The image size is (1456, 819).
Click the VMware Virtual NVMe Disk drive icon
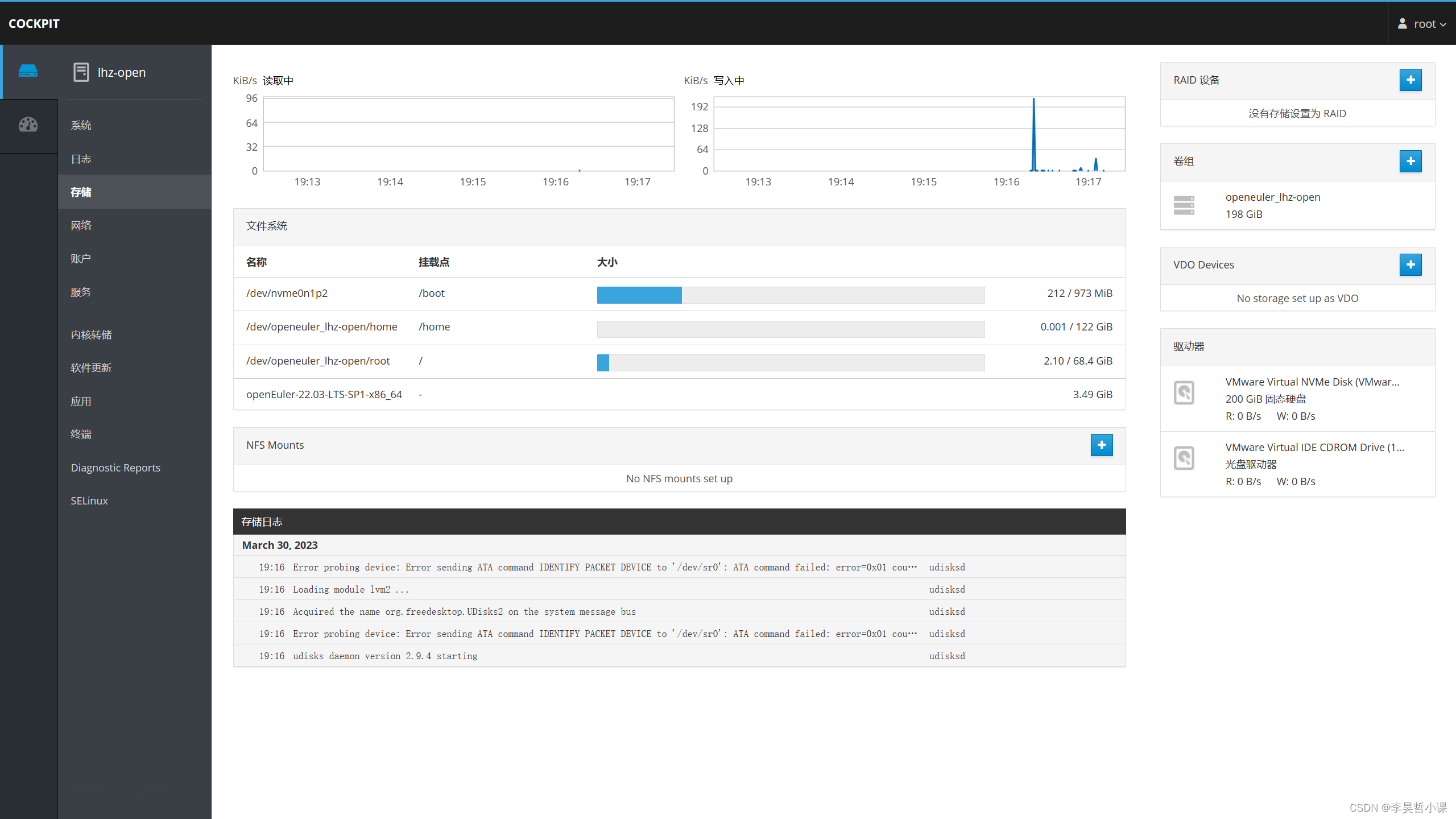point(1184,392)
